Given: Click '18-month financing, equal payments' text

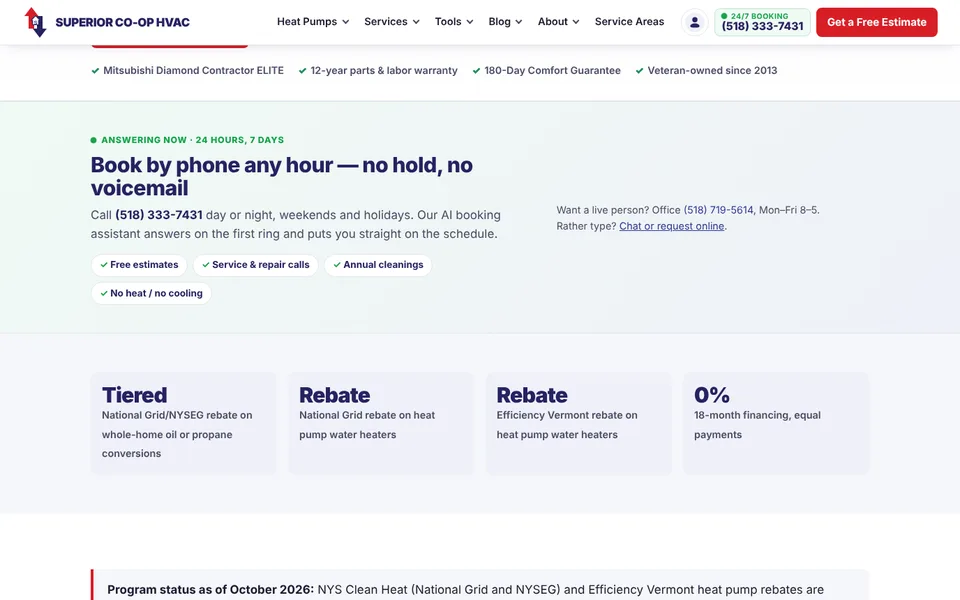Looking at the screenshot, I should click(x=757, y=425).
